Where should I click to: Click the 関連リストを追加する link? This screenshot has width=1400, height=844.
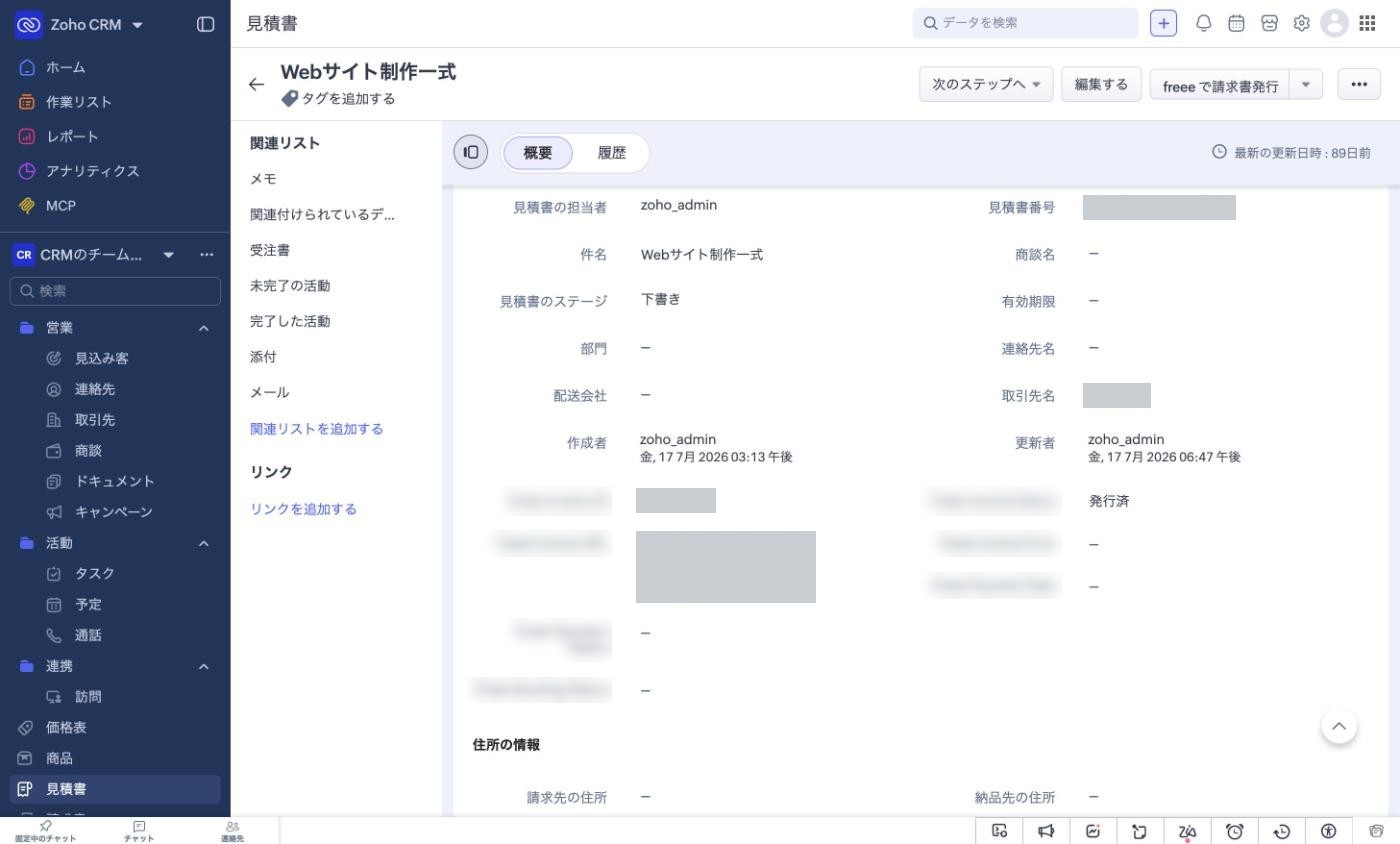click(316, 429)
